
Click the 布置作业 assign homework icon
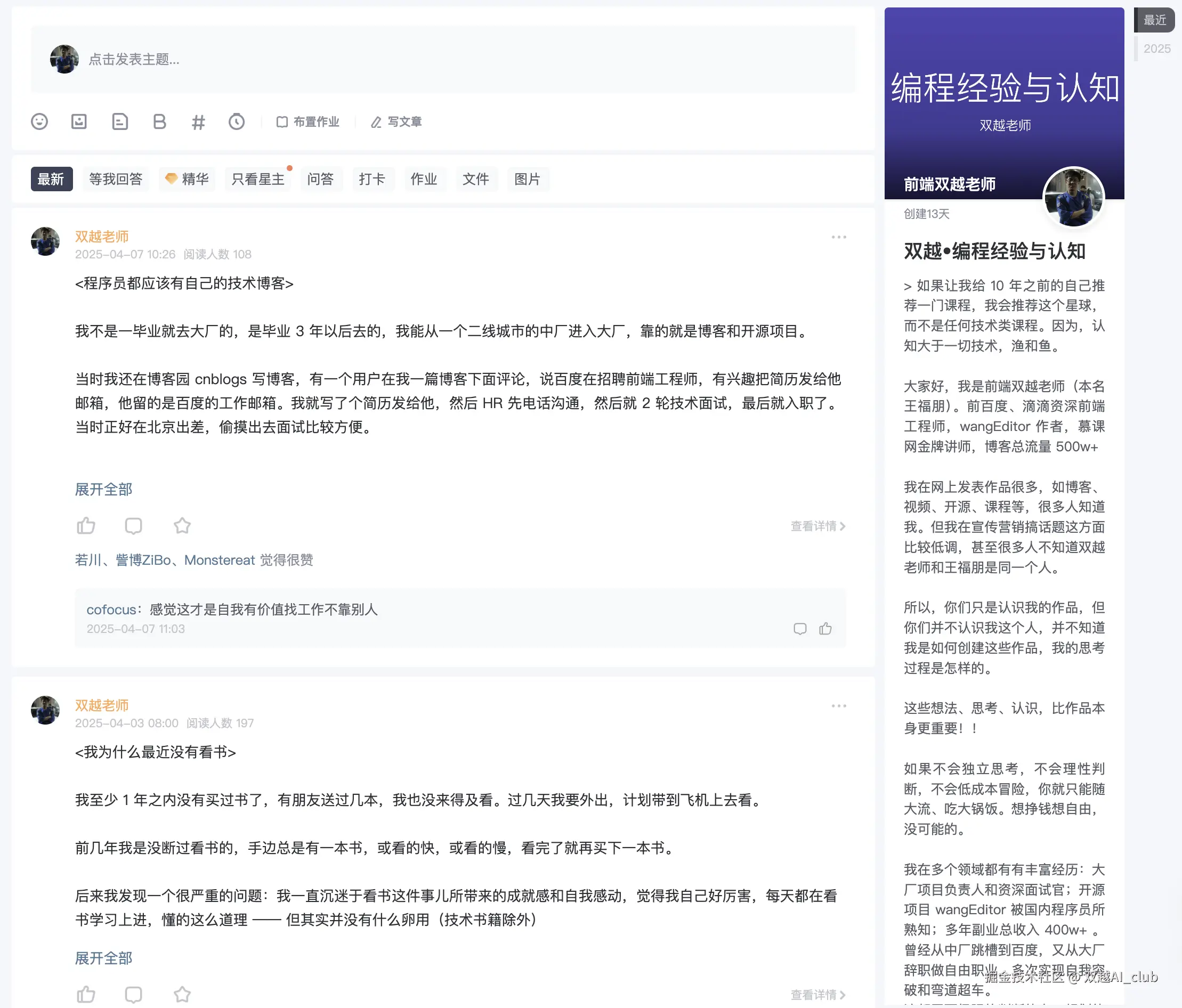308,121
